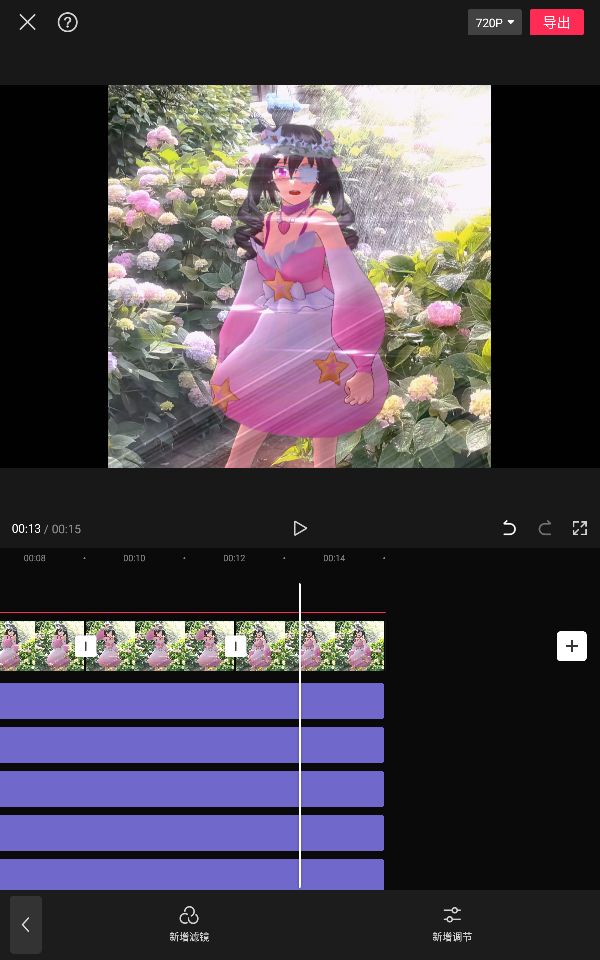Screen dimensions: 600x960
Task: Add a new clip with the plus button
Action: [x=571, y=646]
